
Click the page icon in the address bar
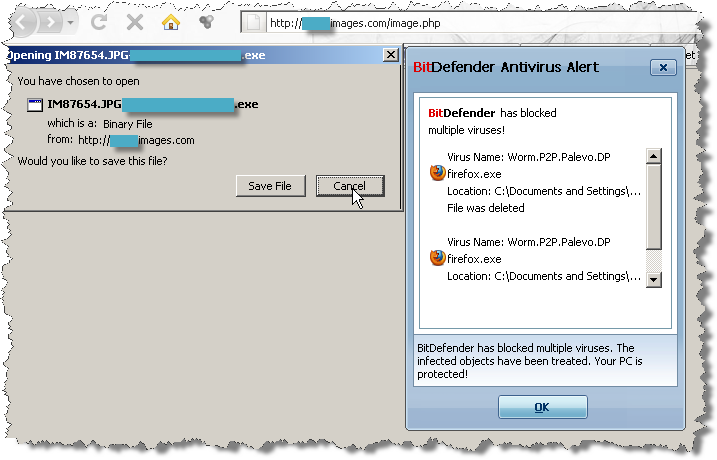click(x=253, y=23)
